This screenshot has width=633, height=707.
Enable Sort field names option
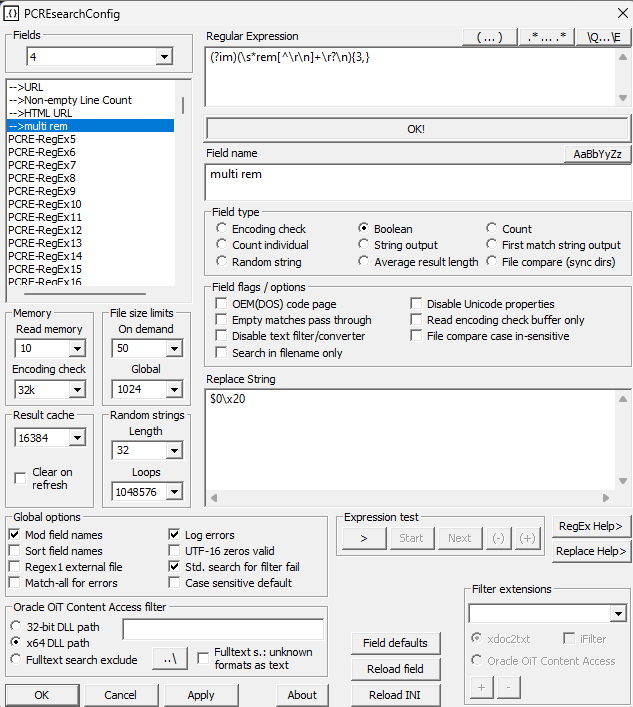(14, 551)
